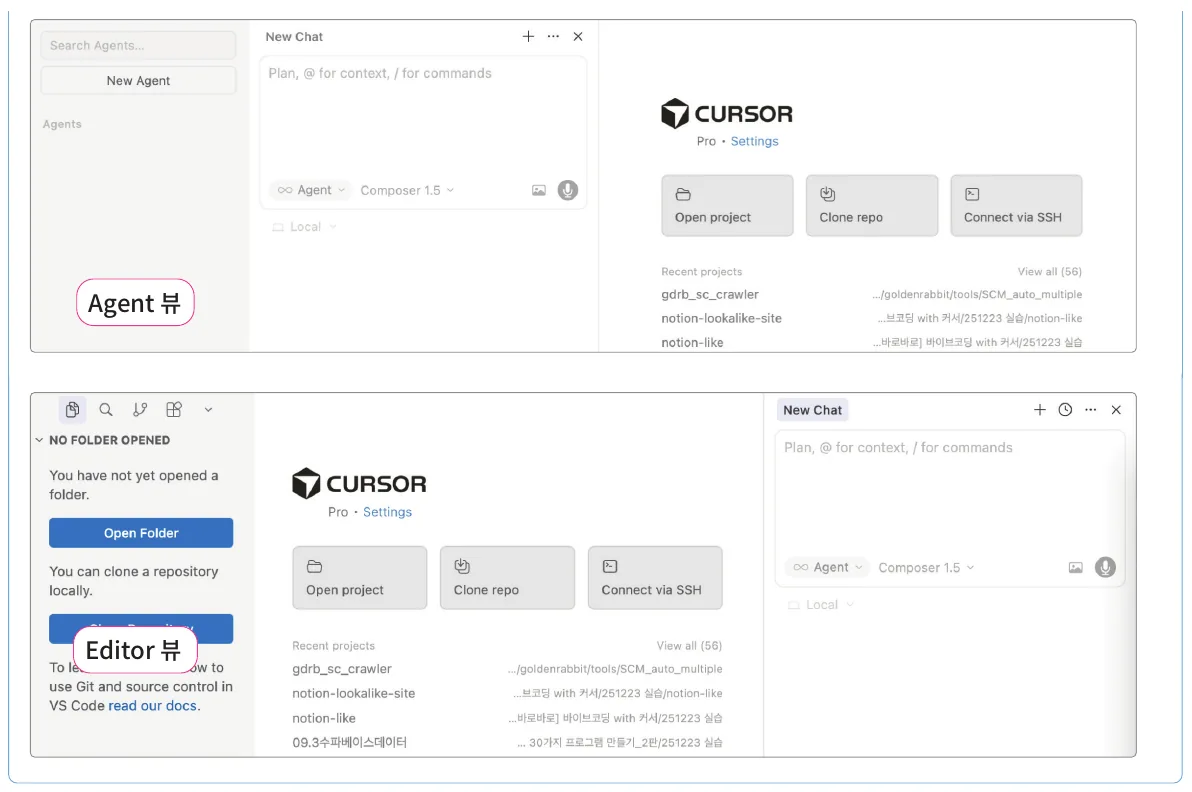
Task: Add new chat plus icon in Agent view
Action: pos(528,36)
